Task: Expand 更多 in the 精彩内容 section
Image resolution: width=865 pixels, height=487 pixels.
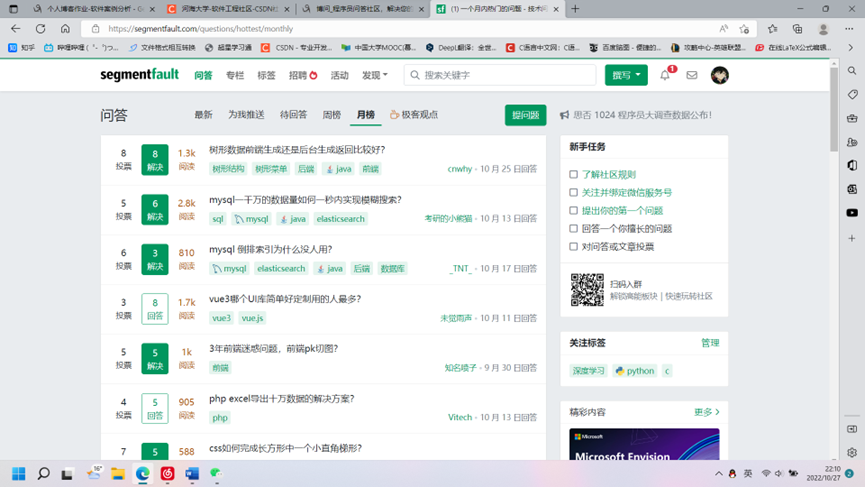Action: (x=706, y=412)
